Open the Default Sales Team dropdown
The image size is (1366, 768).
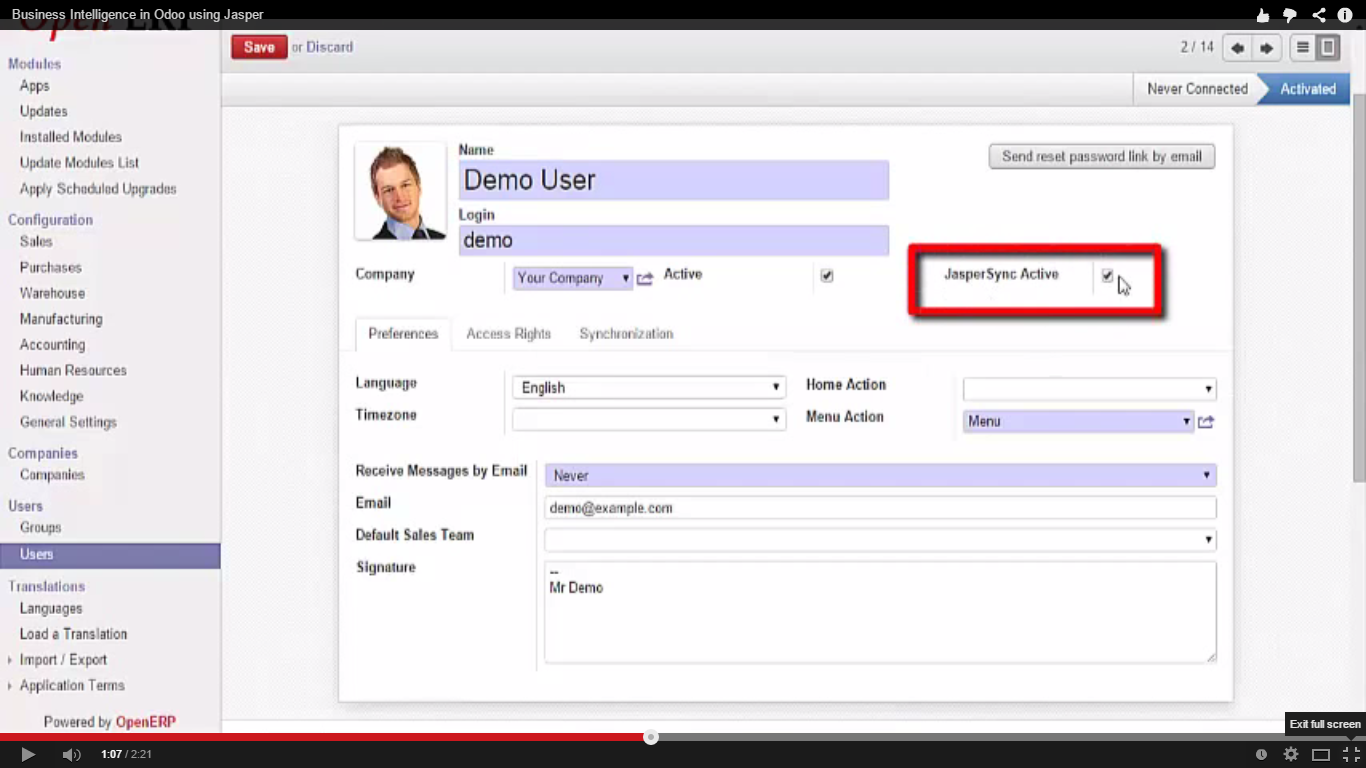coord(880,540)
